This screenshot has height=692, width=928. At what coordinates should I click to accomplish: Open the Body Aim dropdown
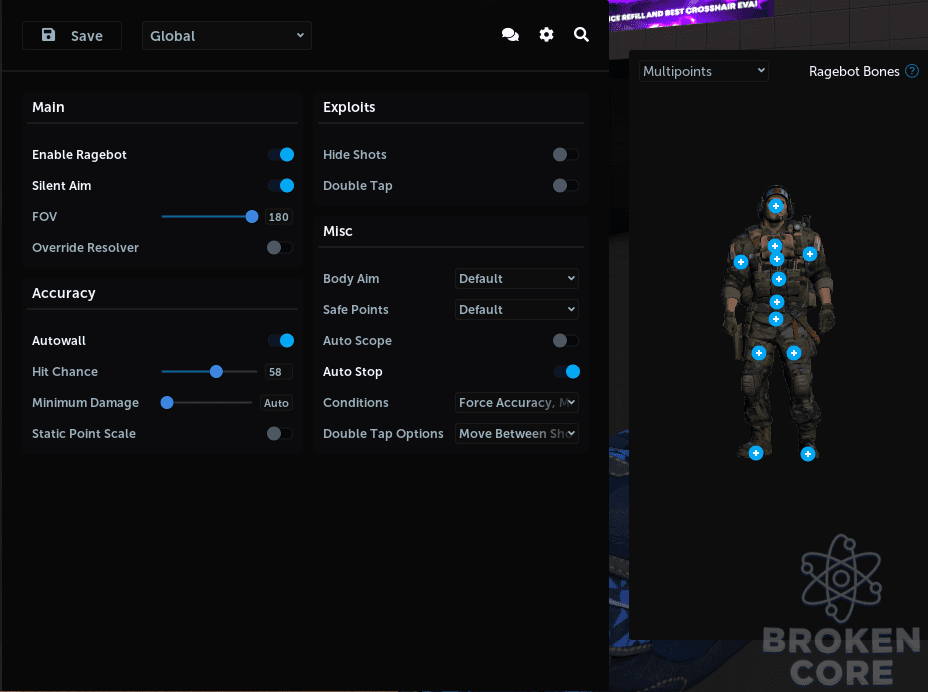(517, 279)
